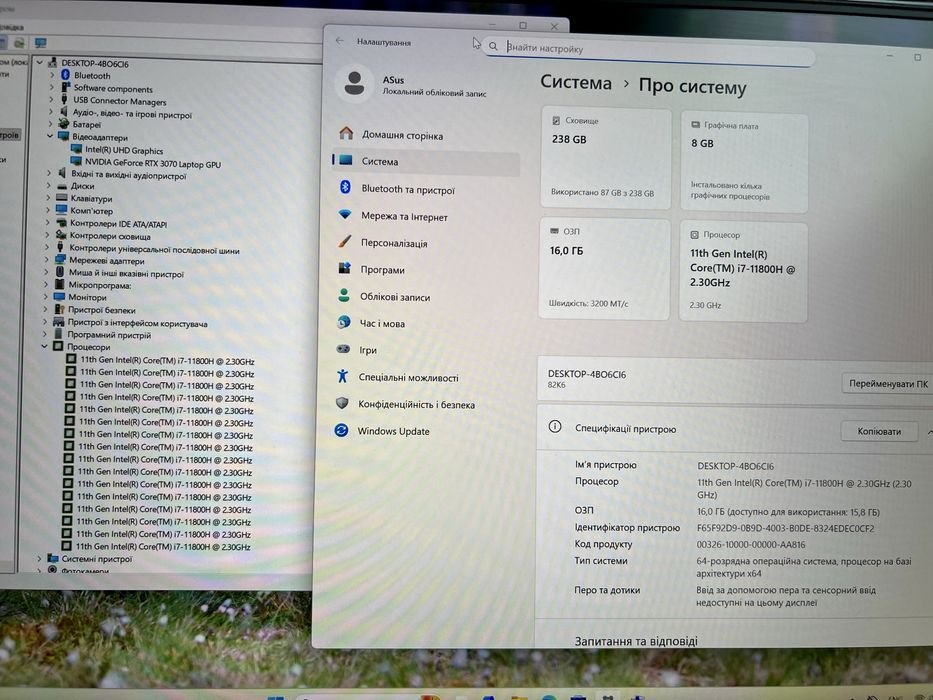Screen dimensions: 933x700
Task: Click the Копіювати button for device specs
Action: (879, 431)
